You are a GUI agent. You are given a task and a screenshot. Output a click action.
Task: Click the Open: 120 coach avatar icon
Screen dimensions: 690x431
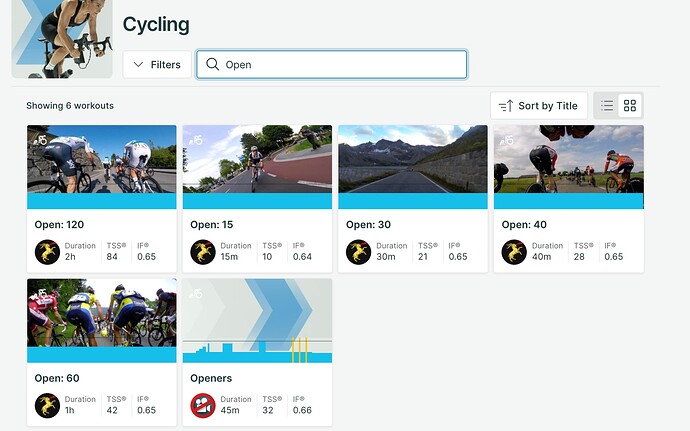tap(47, 251)
